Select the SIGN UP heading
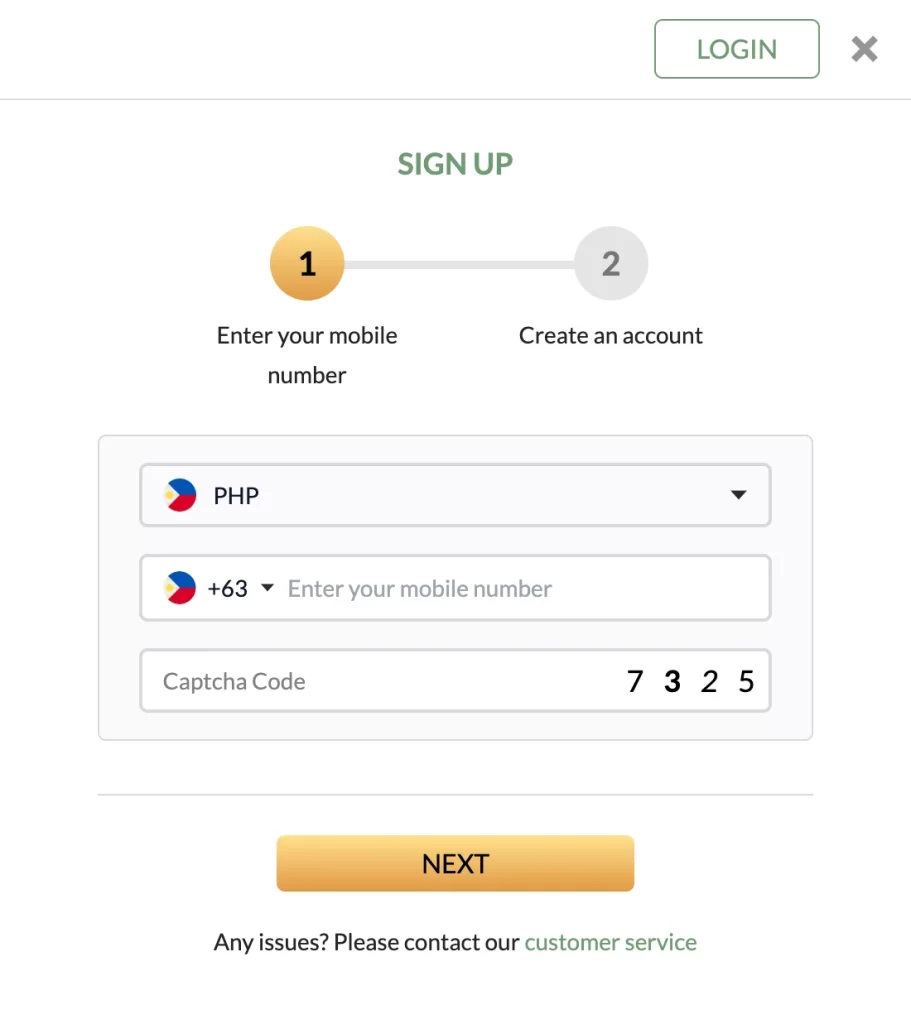Image resolution: width=911 pixels, height=1024 pixels. click(x=455, y=163)
